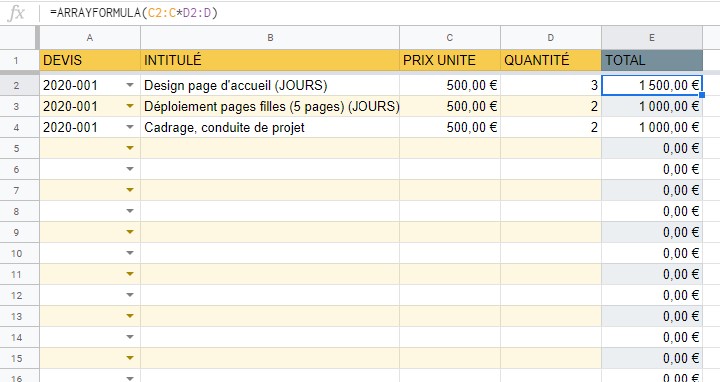Click the fx formula icon
This screenshot has height=382, width=720.
click(17, 13)
